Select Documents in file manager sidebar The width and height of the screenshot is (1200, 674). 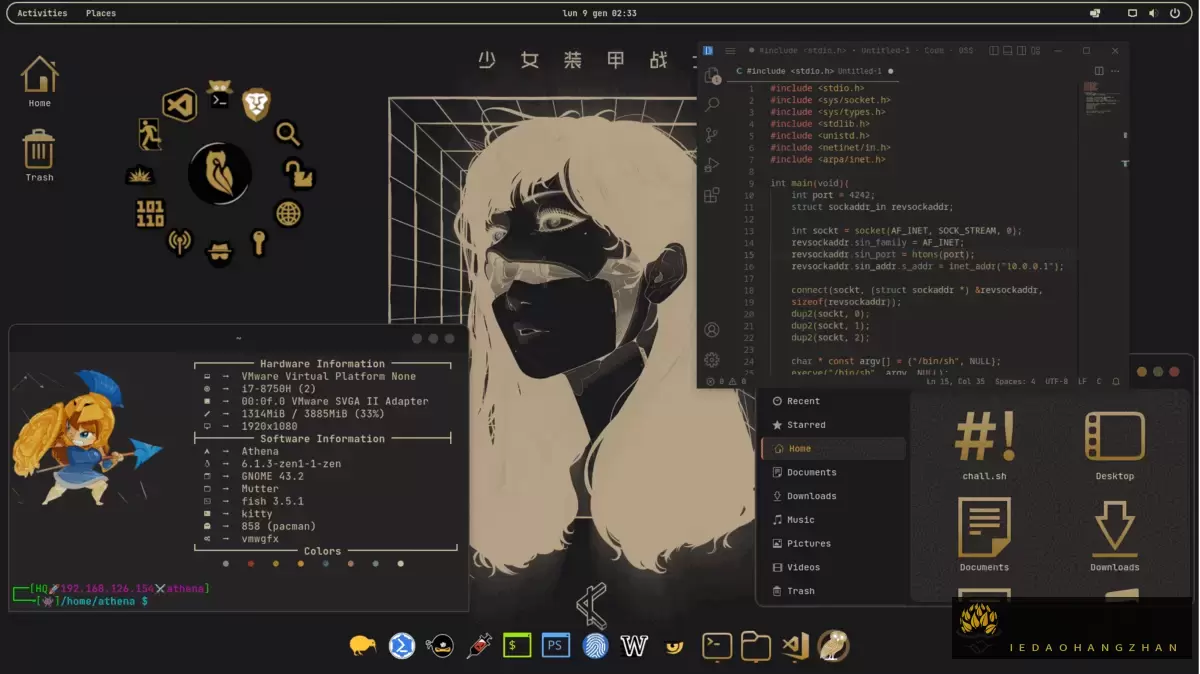click(x=833, y=472)
